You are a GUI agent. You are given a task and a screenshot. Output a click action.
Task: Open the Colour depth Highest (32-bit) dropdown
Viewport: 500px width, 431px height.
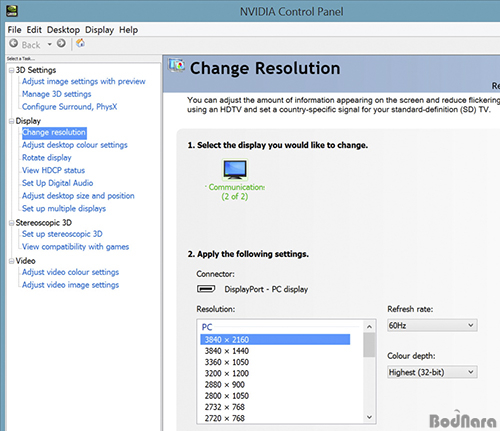pyautogui.click(x=432, y=372)
